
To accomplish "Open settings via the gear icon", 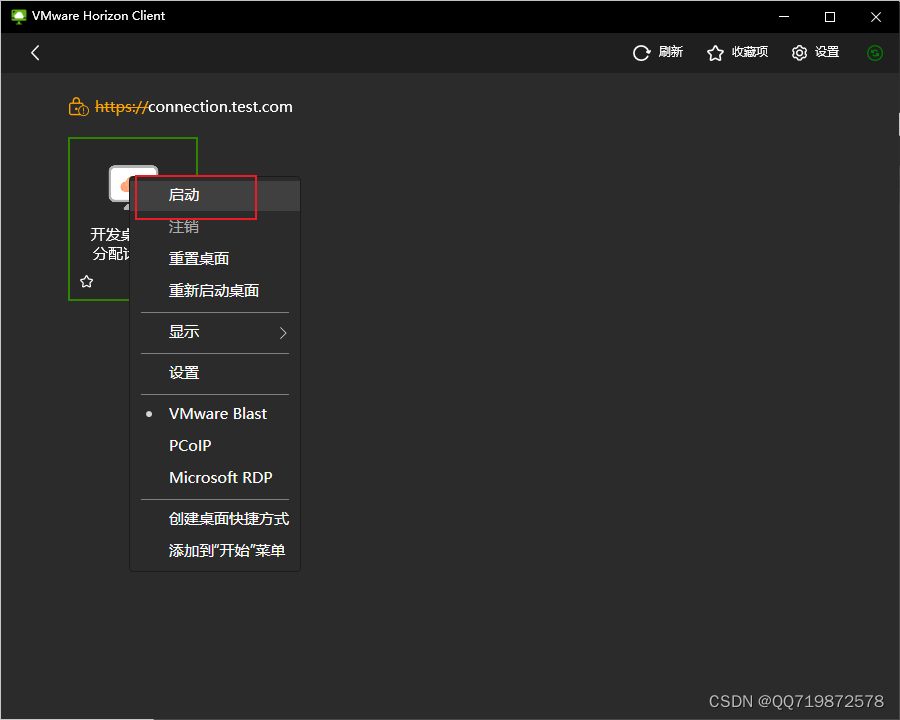I will 799,53.
